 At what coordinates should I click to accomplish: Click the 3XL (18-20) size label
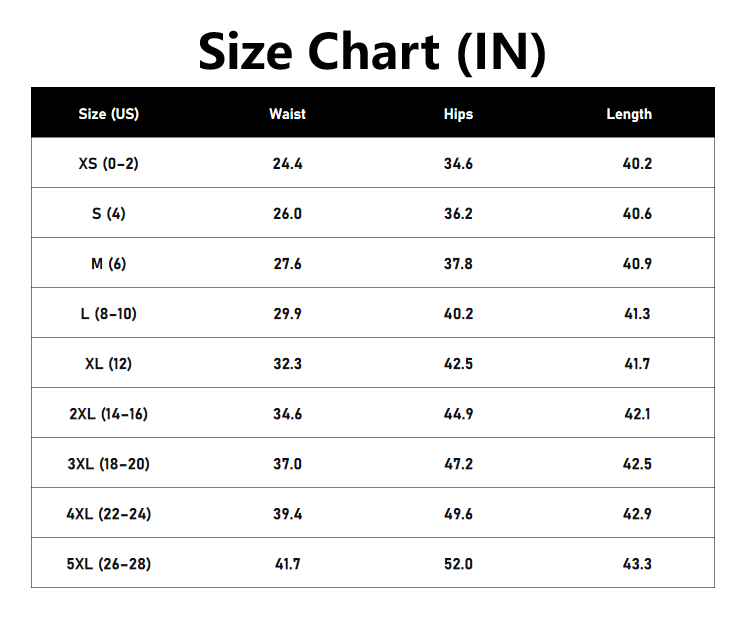coord(109,463)
